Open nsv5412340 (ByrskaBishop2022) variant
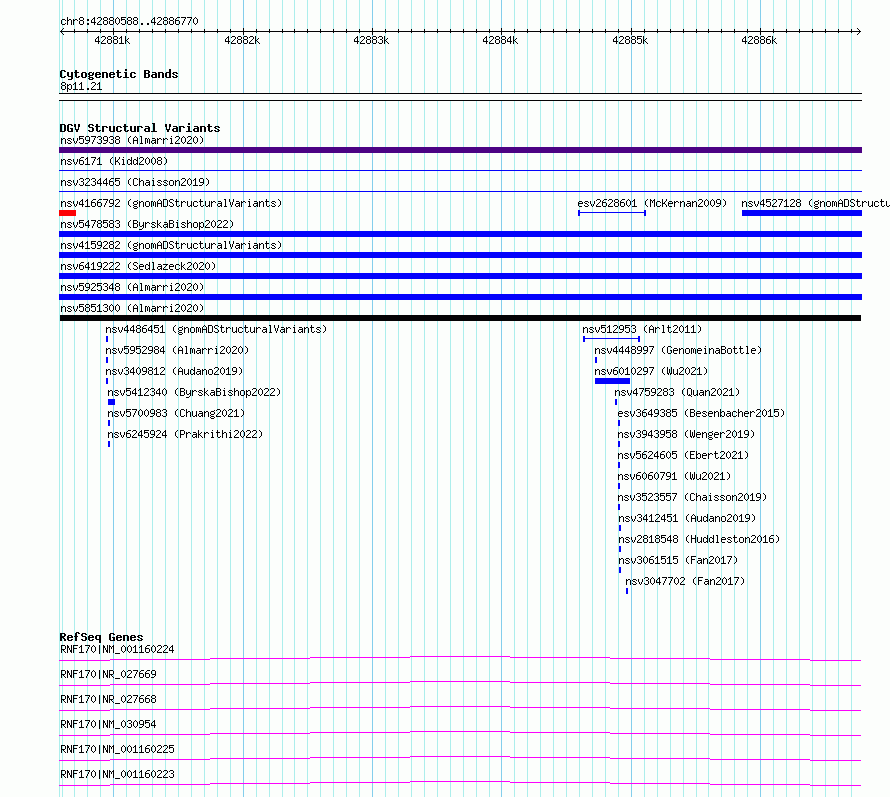The height and width of the screenshot is (797, 890). [x=194, y=392]
